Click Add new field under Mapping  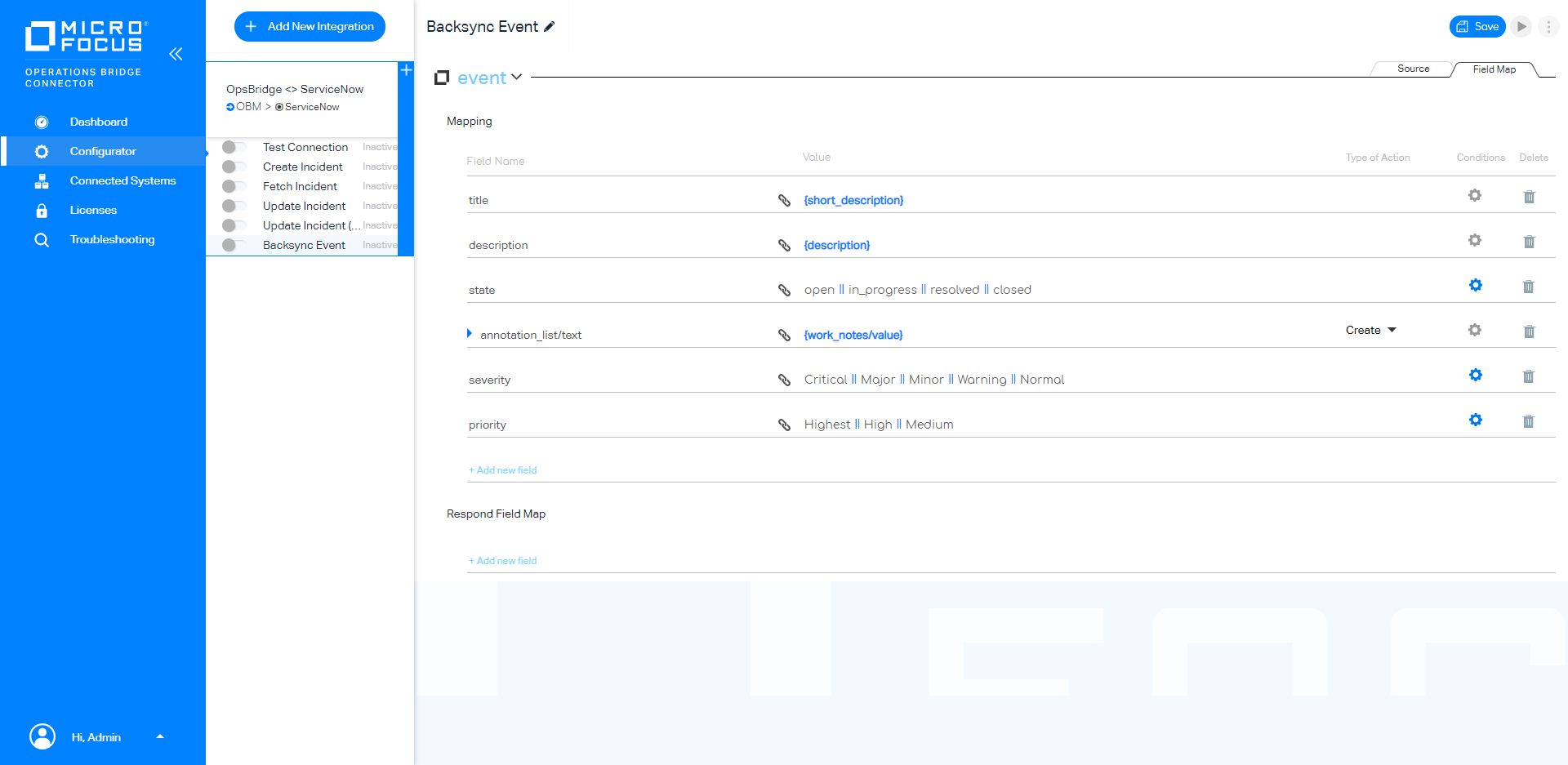point(503,470)
